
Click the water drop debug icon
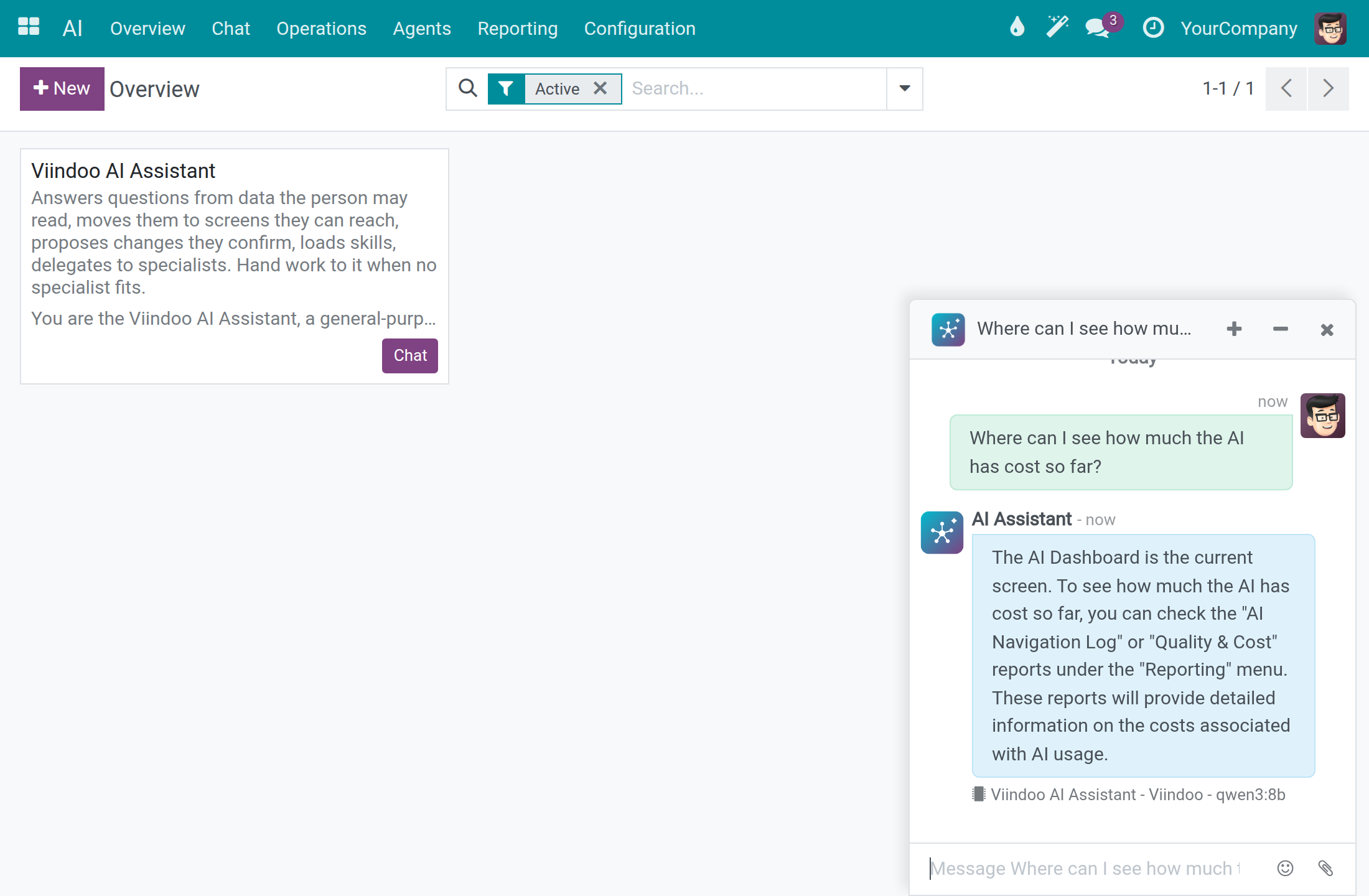click(1017, 27)
